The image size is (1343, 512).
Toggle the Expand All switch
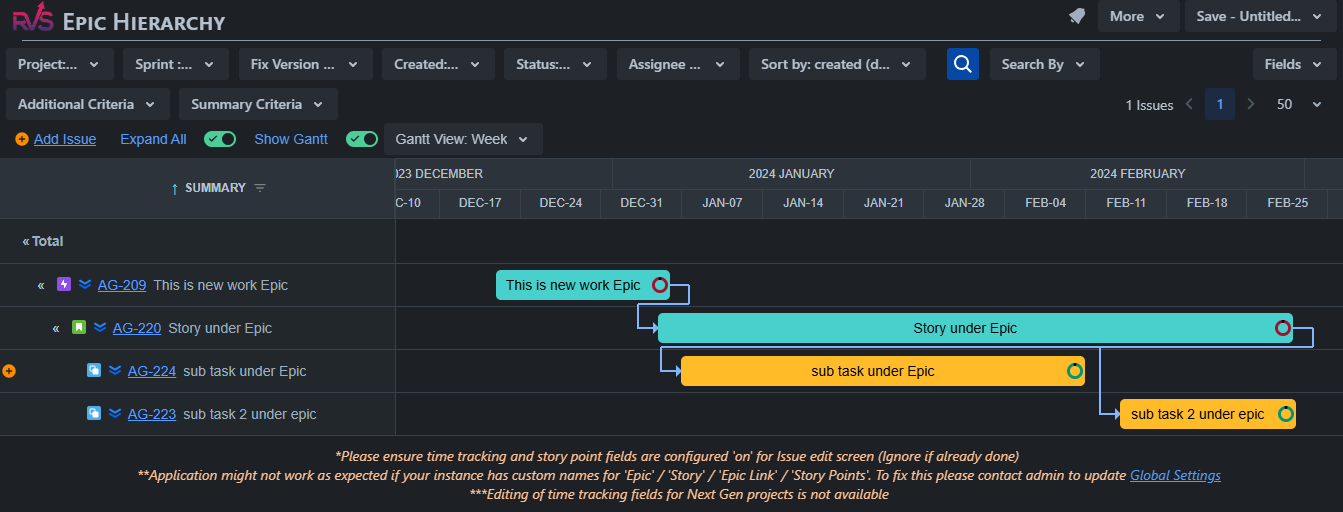point(220,139)
